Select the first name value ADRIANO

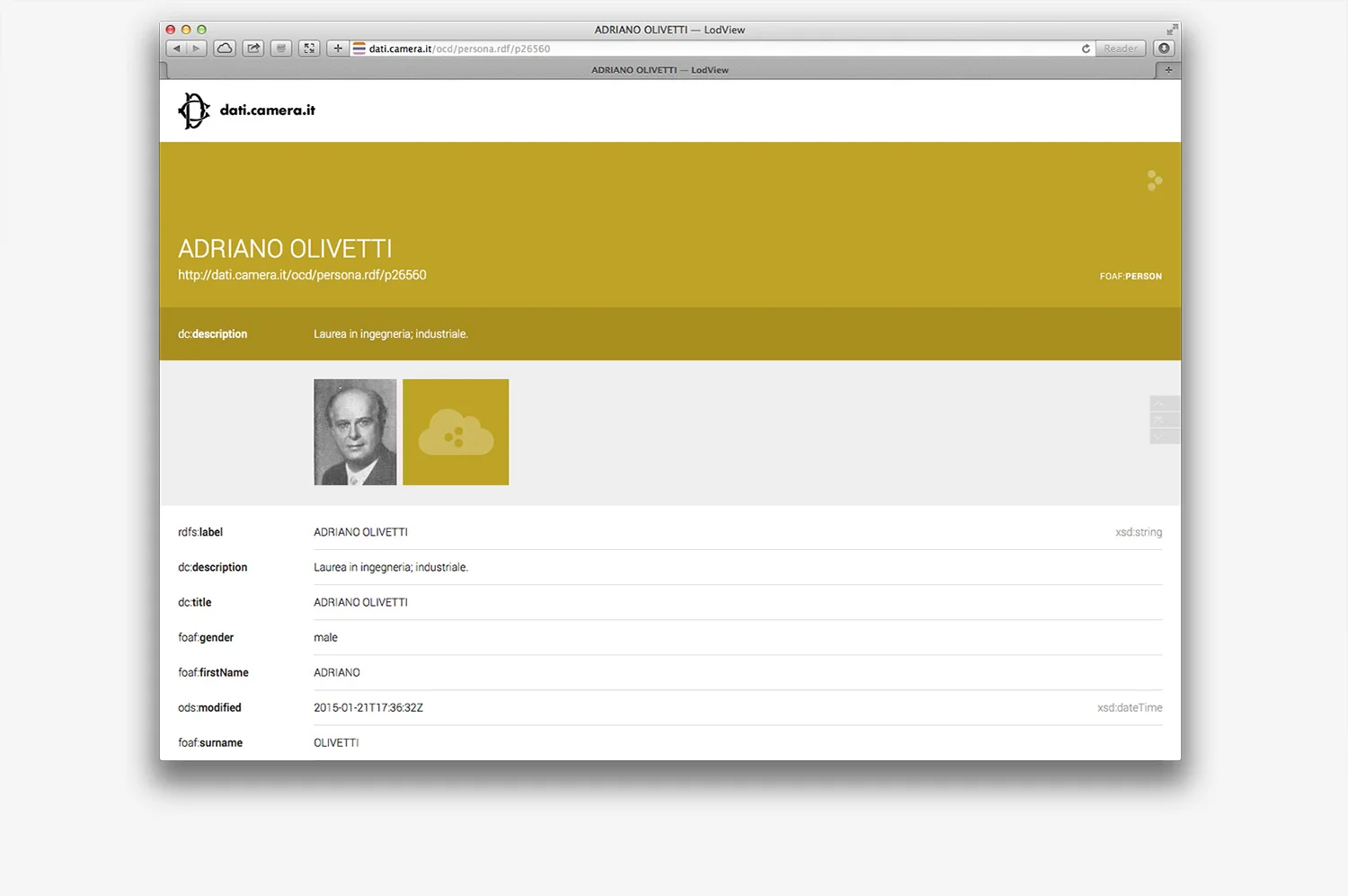click(337, 672)
